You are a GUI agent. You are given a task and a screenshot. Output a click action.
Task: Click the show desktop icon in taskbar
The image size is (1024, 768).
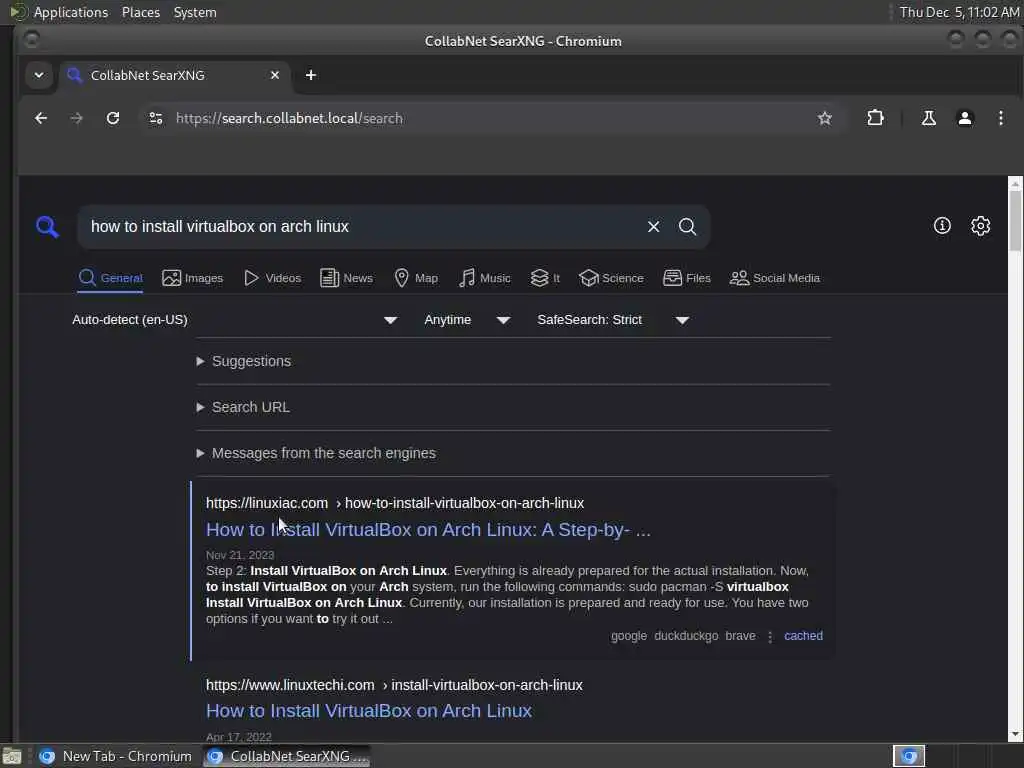(x=12, y=756)
